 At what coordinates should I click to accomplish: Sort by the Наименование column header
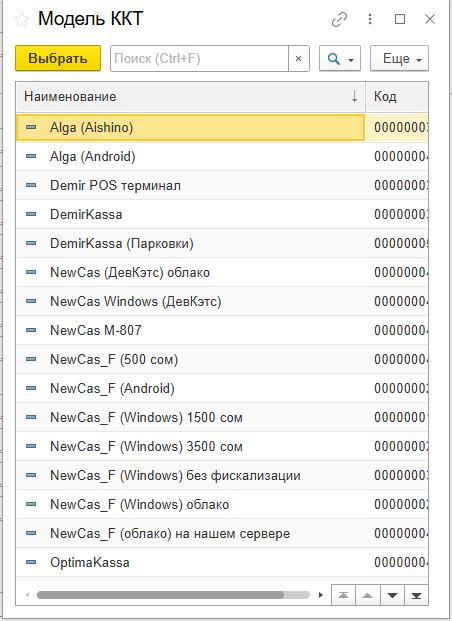[190, 97]
